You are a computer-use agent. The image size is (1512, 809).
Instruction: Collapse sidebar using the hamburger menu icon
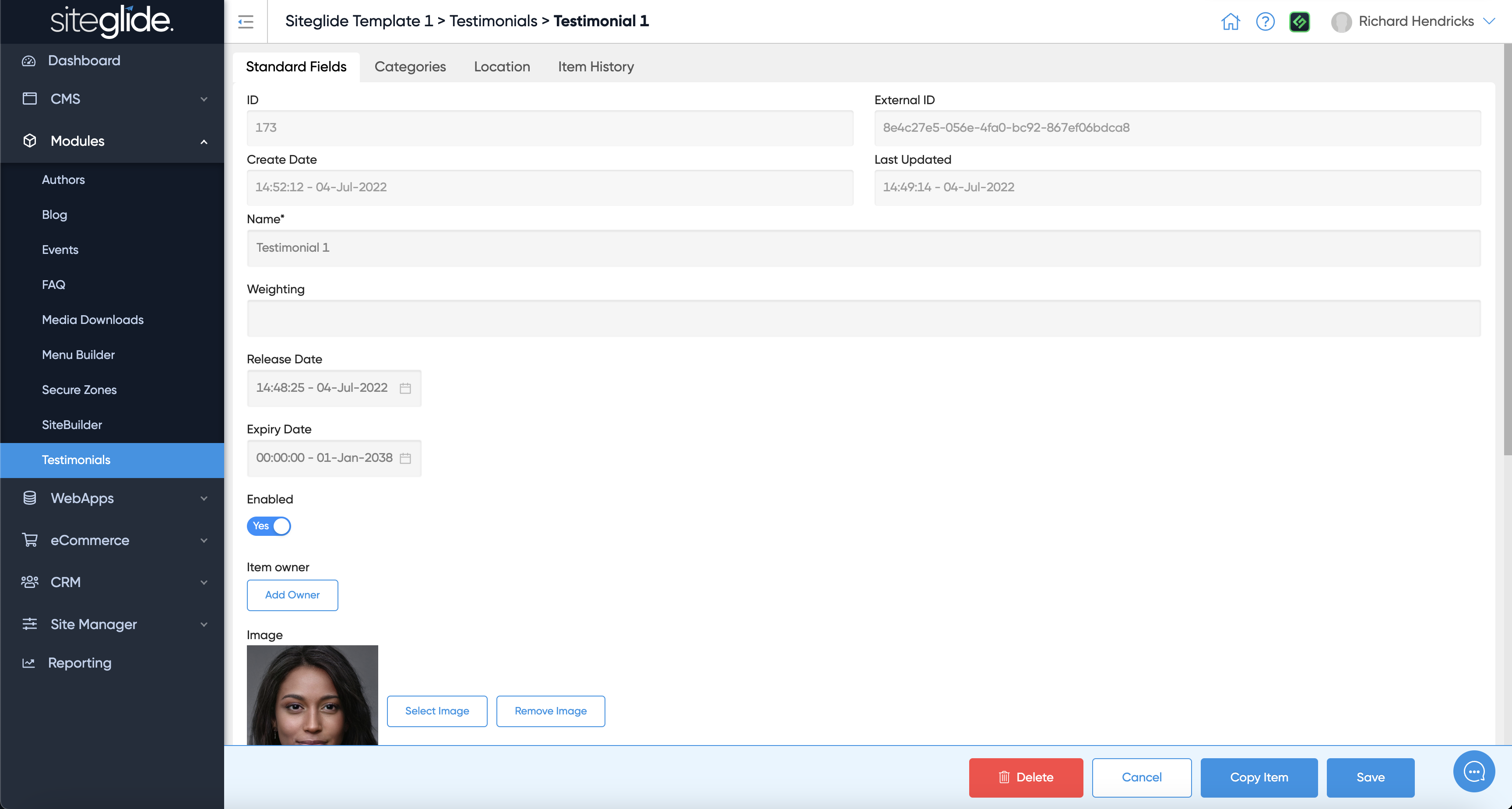[x=245, y=22]
